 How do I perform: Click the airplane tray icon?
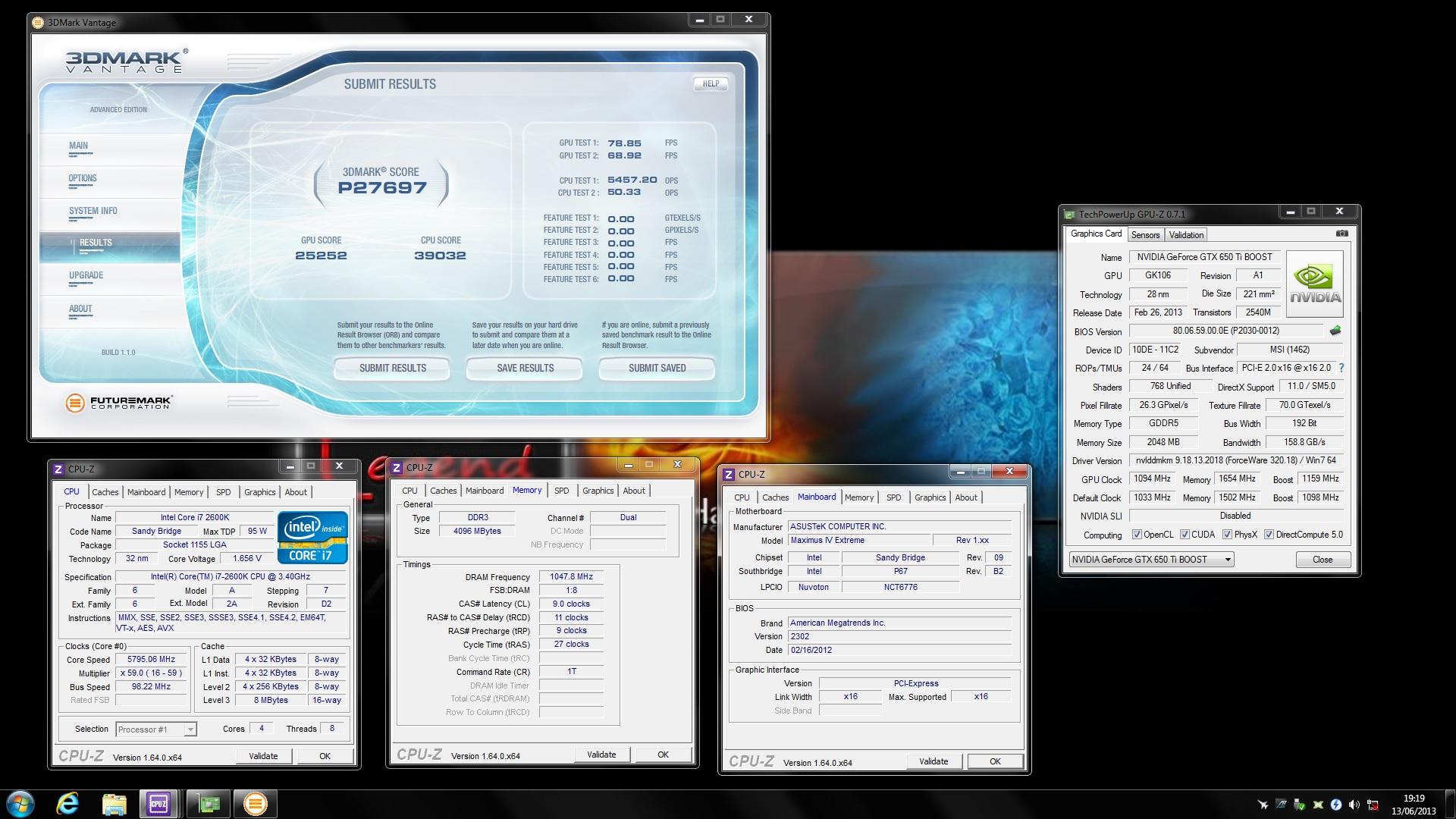pyautogui.click(x=1263, y=805)
